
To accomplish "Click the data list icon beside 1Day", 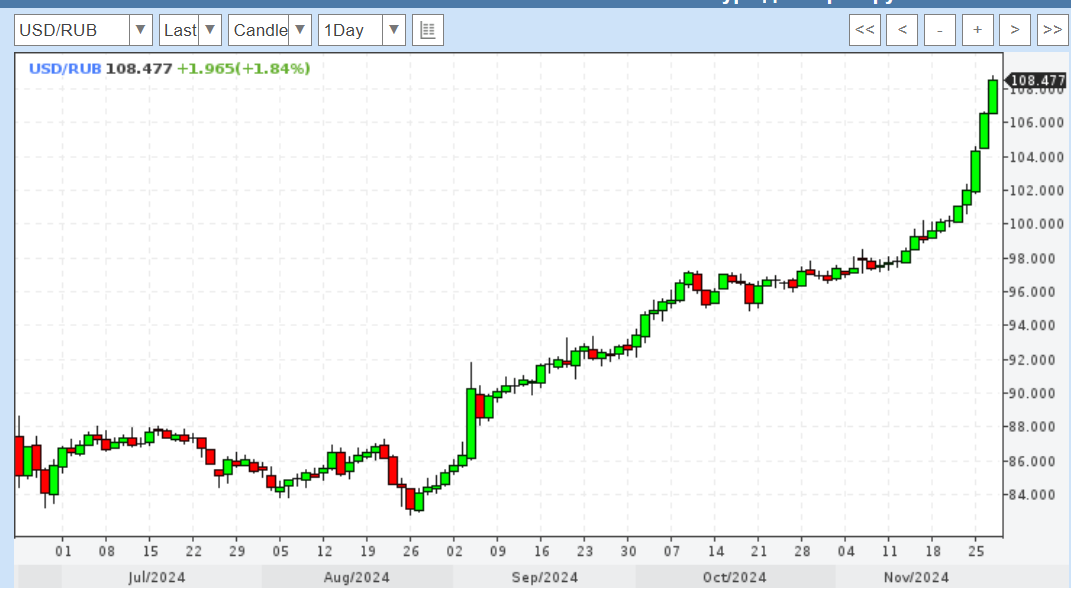I will [428, 30].
